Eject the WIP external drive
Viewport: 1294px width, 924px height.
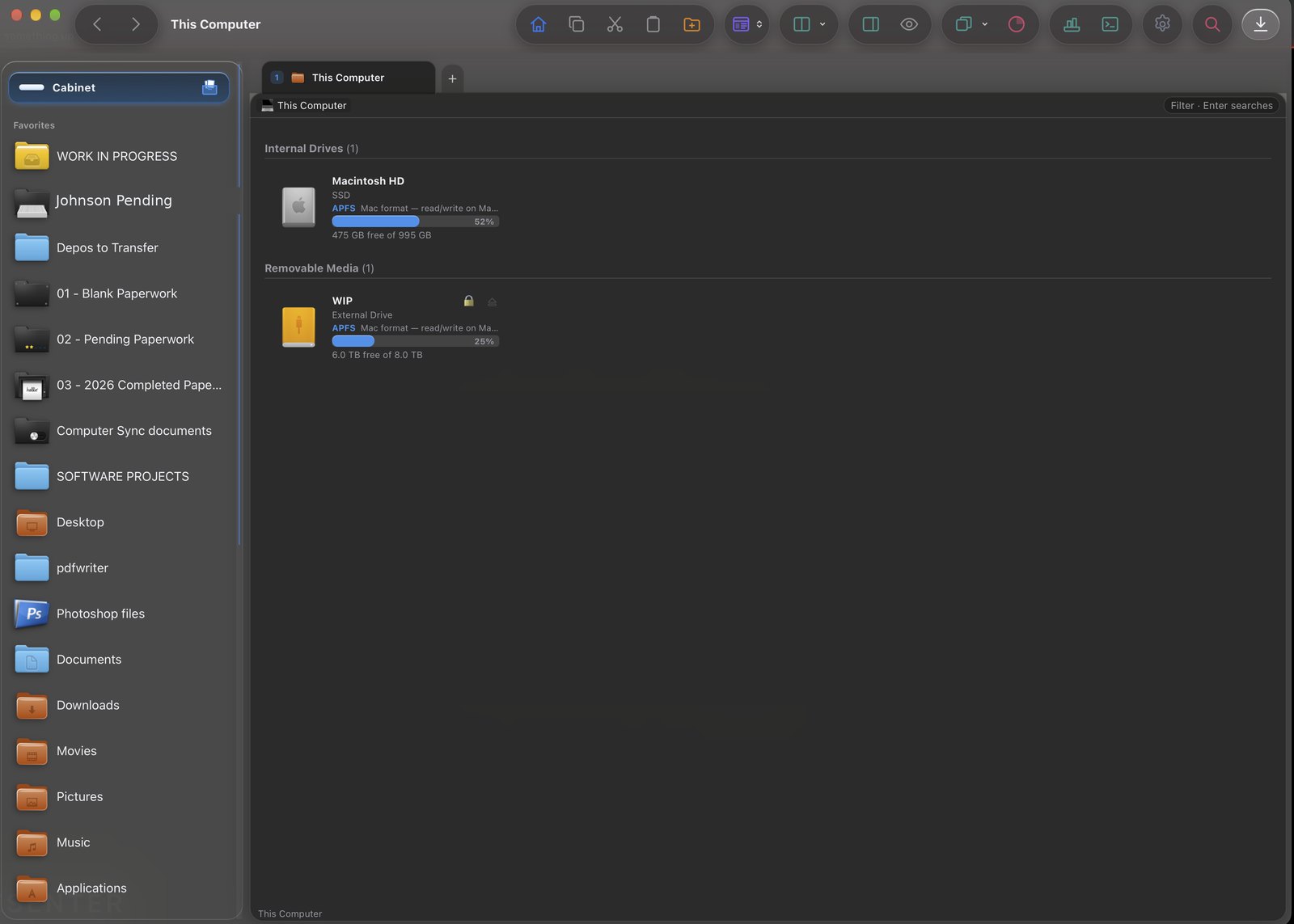point(492,302)
